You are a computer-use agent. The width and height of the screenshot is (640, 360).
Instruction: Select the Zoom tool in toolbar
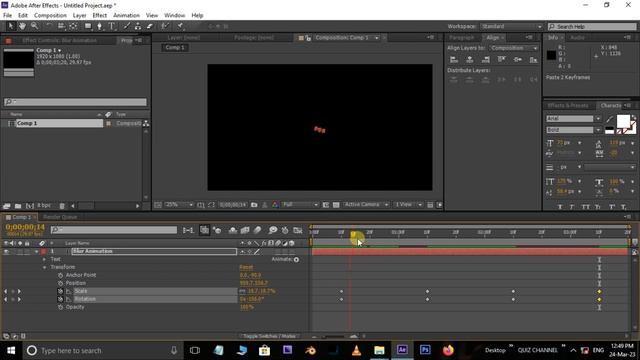click(x=34, y=26)
